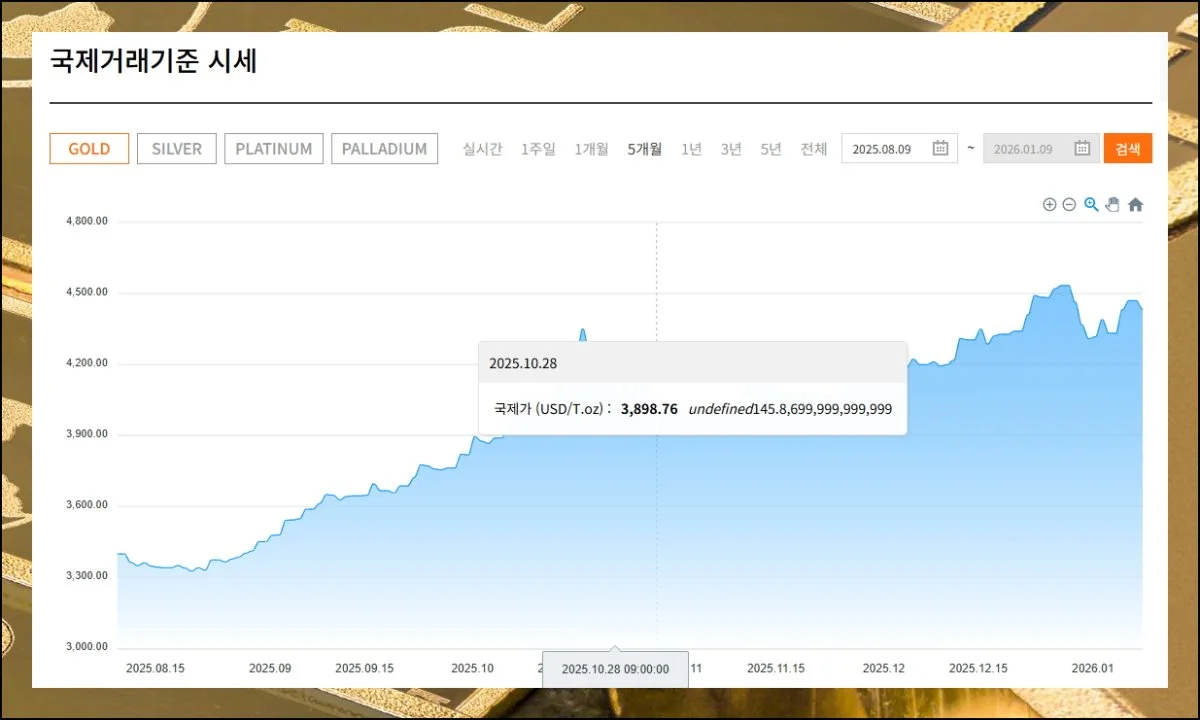Viewport: 1200px width, 720px height.
Task: Open the start date calendar icon
Action: pyautogui.click(x=940, y=149)
